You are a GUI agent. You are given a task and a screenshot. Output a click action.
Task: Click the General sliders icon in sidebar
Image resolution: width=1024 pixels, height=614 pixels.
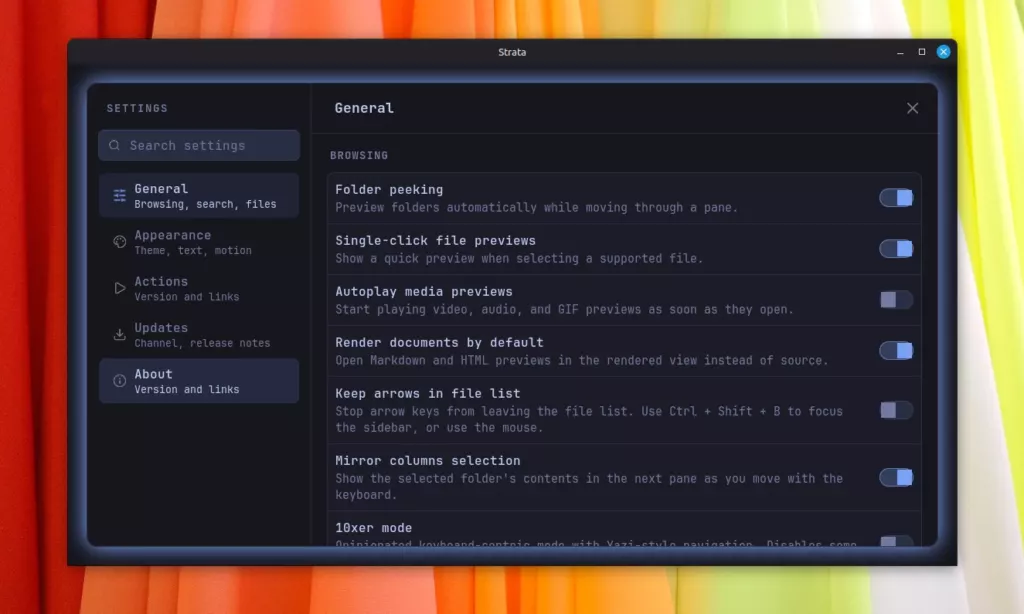(x=120, y=196)
